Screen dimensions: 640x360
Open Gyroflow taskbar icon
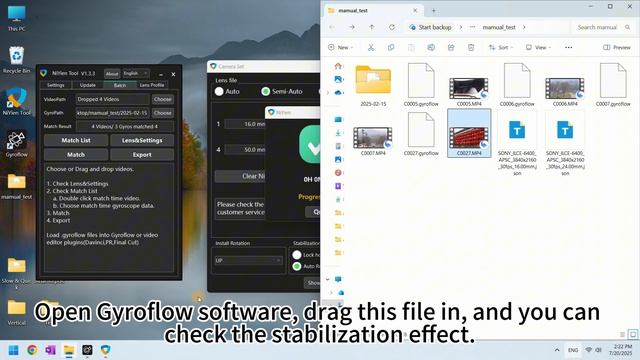pos(87,350)
